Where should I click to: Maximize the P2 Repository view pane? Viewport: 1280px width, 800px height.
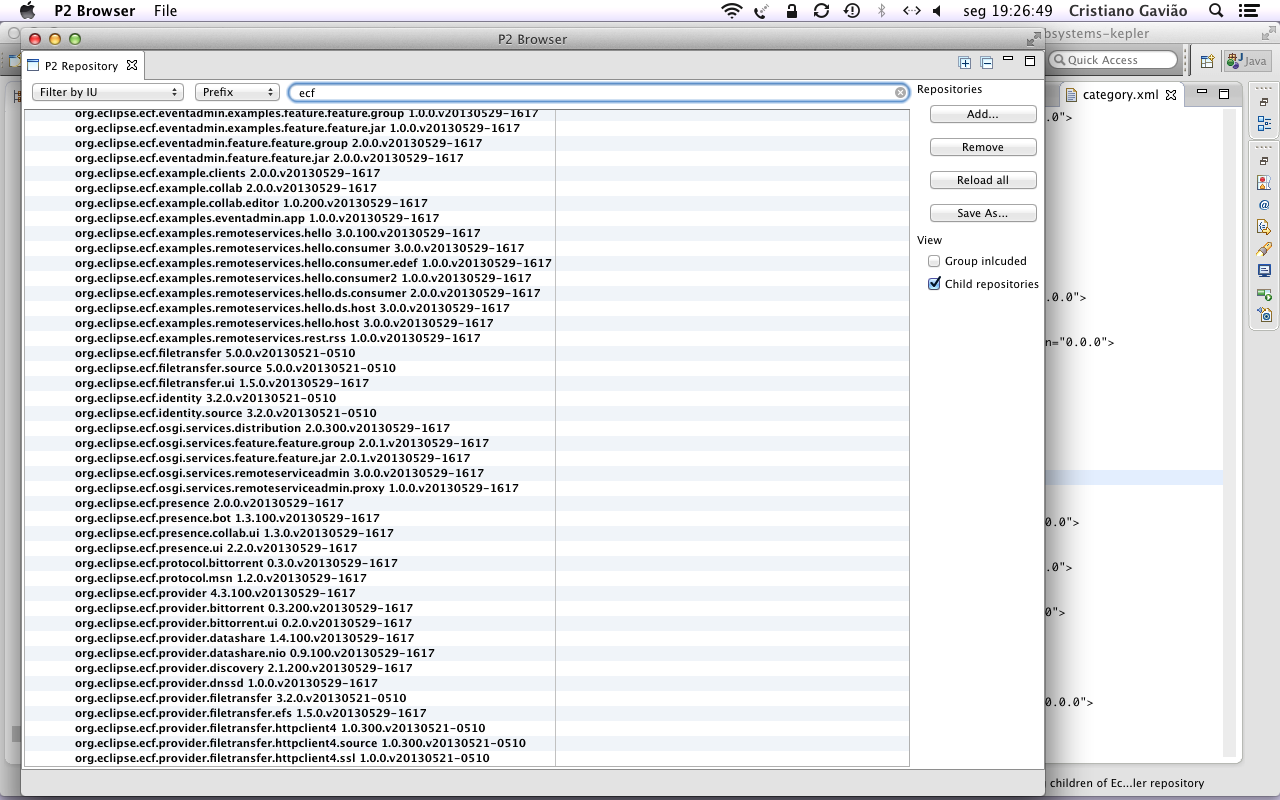click(1030, 62)
